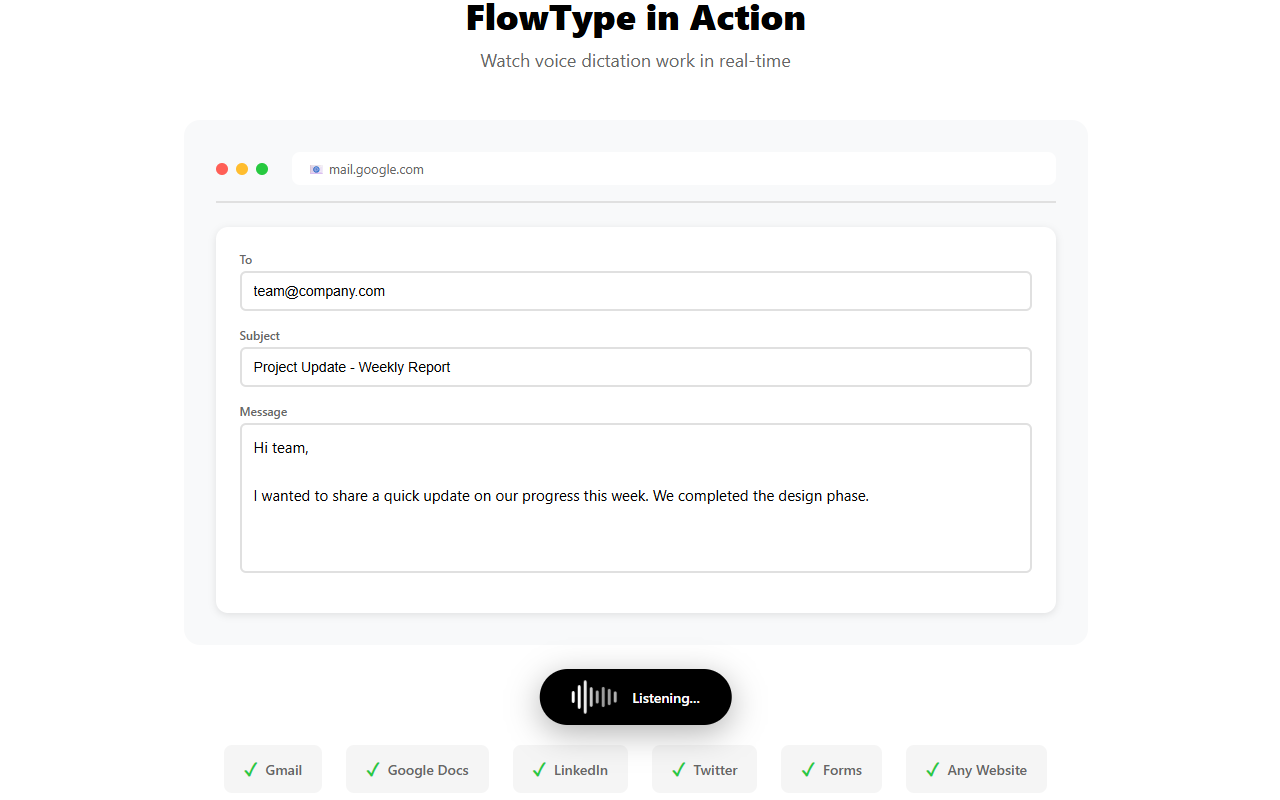Click the yellow traffic light circle
1280x800 pixels.
click(x=242, y=169)
